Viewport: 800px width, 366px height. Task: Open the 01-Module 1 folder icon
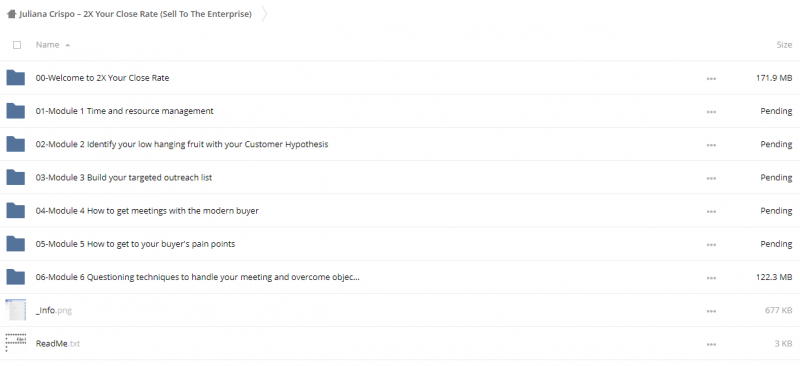tap(16, 111)
